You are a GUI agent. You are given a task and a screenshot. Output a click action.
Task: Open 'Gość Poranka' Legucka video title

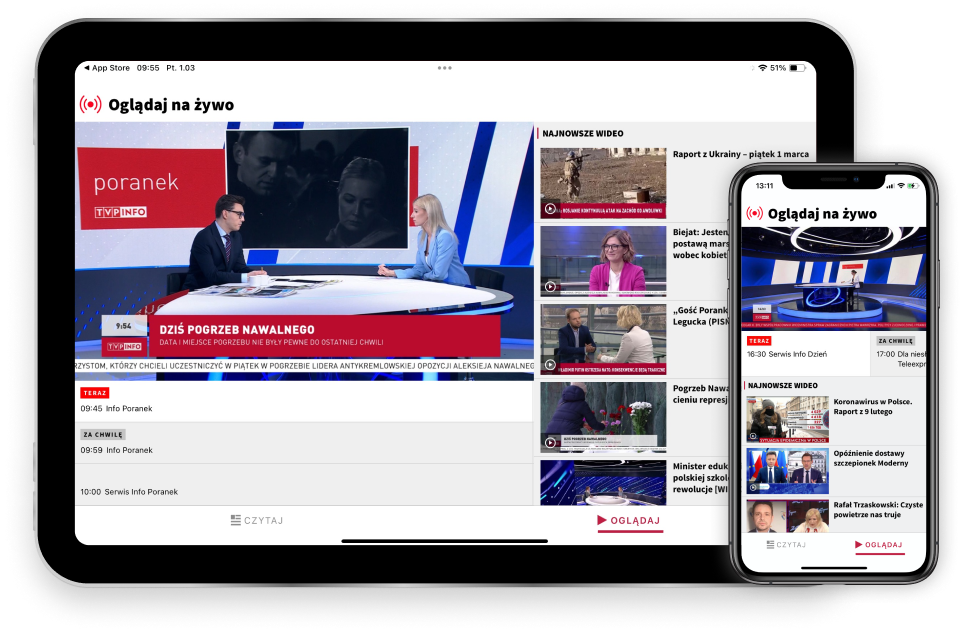coord(700,316)
